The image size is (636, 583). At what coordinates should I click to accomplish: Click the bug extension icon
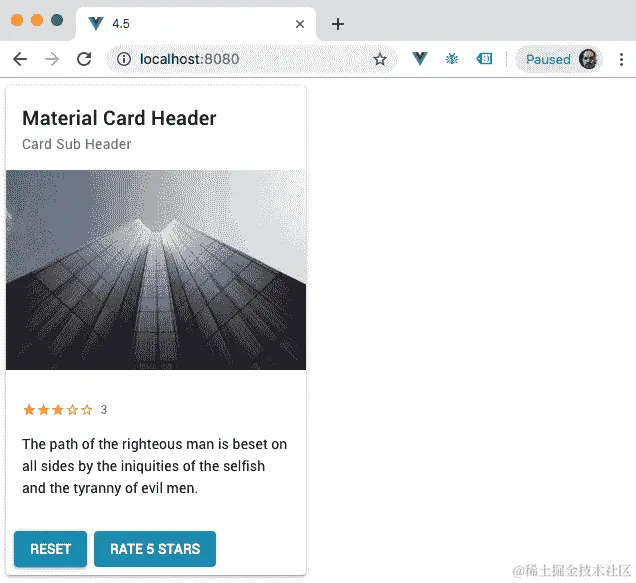pos(451,59)
